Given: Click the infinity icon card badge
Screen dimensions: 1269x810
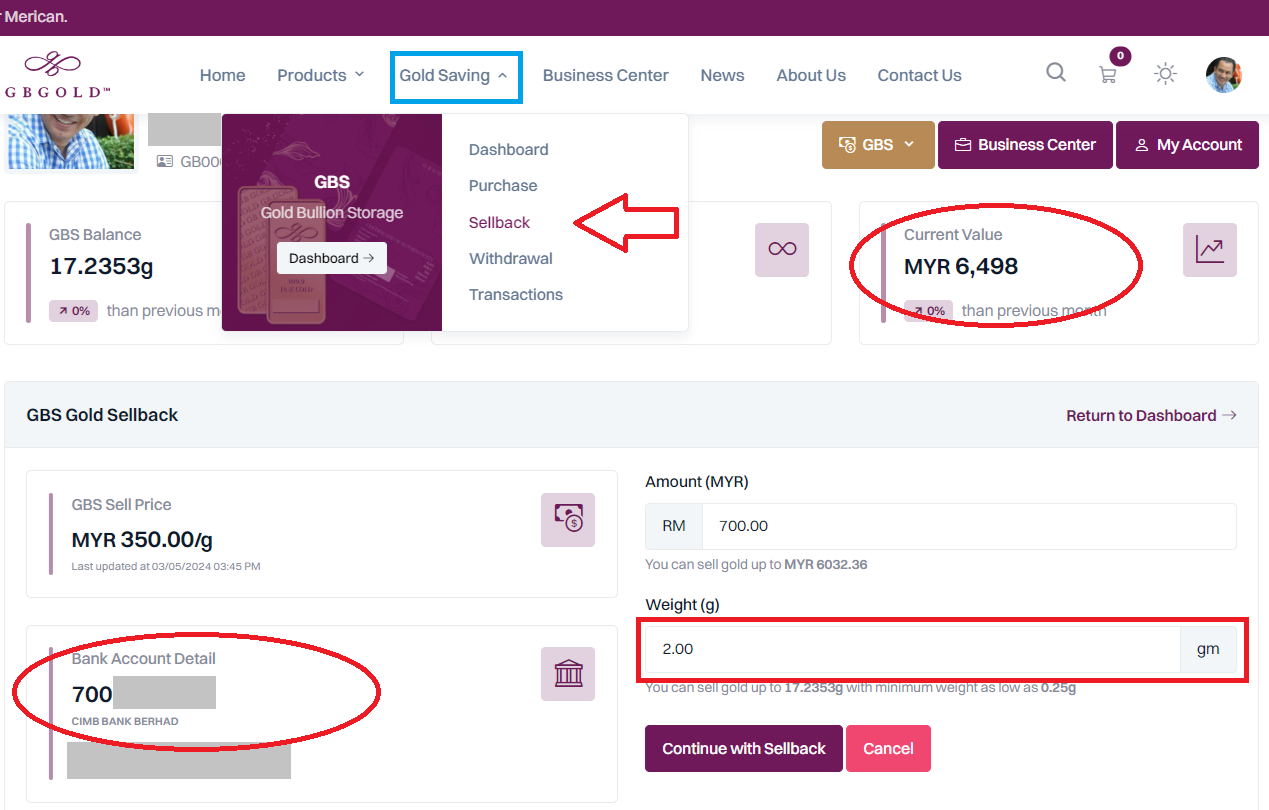Looking at the screenshot, I should click(x=781, y=250).
